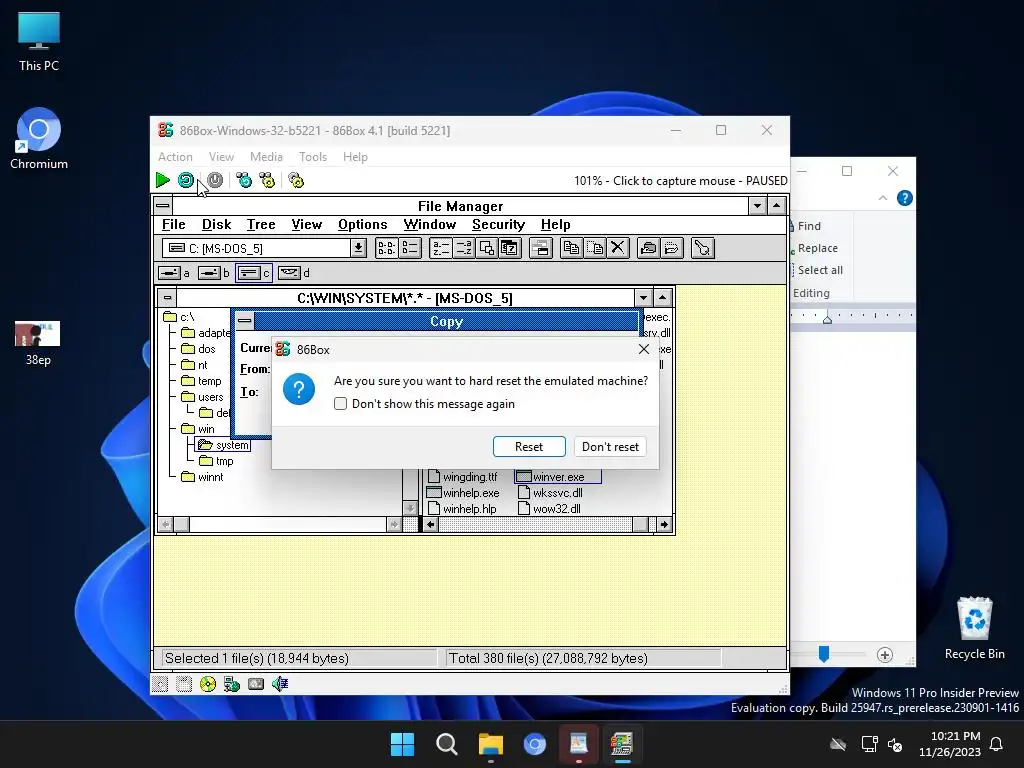This screenshot has width=1024, height=768.
Task: Select the winnt folder in tree
Action: point(202,477)
